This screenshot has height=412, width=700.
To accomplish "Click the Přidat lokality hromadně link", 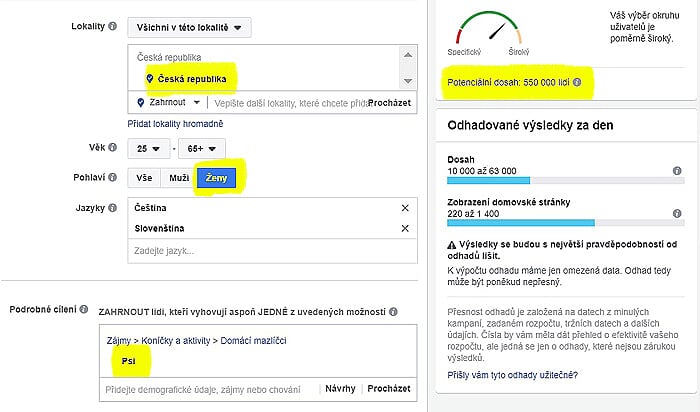I will coord(175,124).
